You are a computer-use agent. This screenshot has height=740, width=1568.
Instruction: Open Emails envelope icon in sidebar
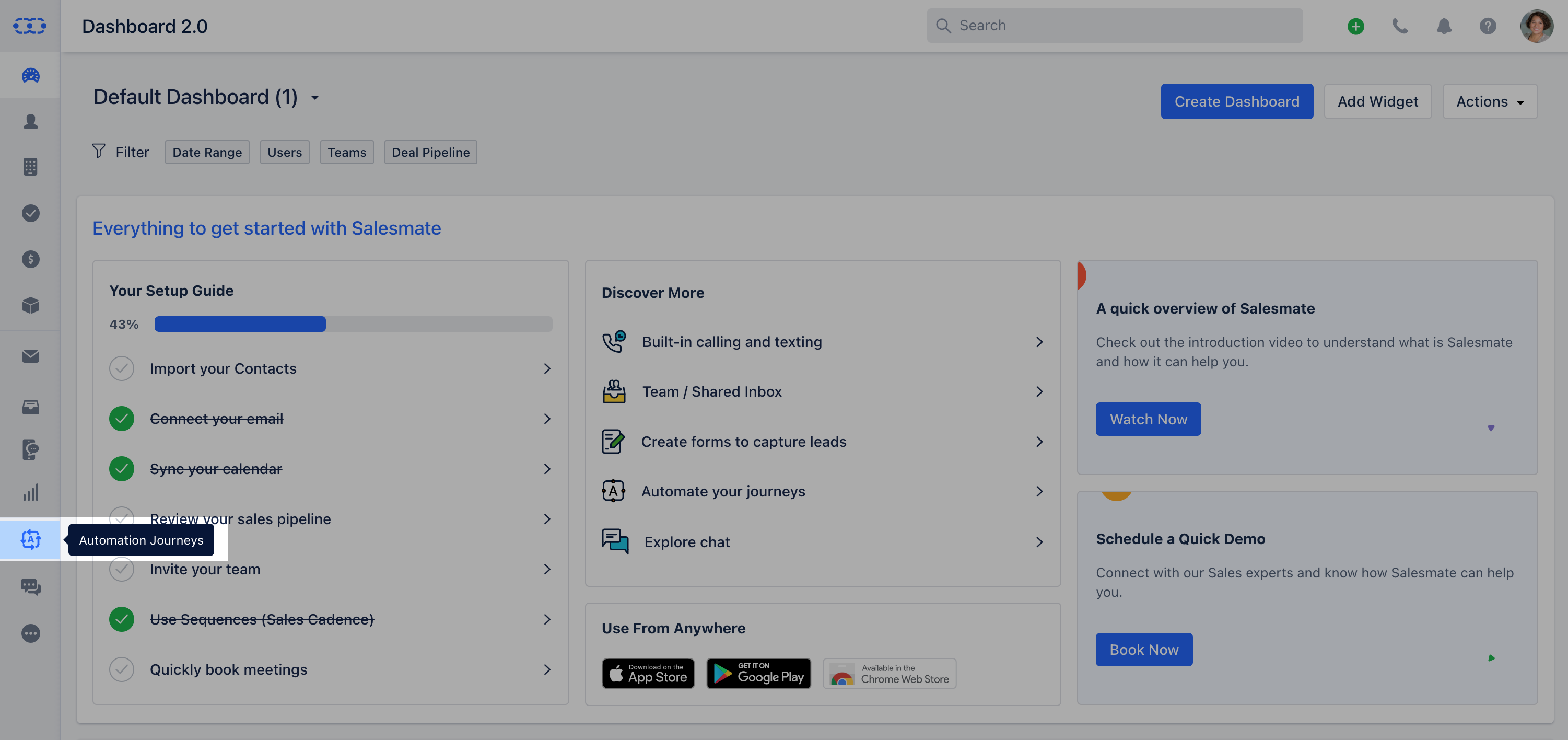[x=30, y=356]
